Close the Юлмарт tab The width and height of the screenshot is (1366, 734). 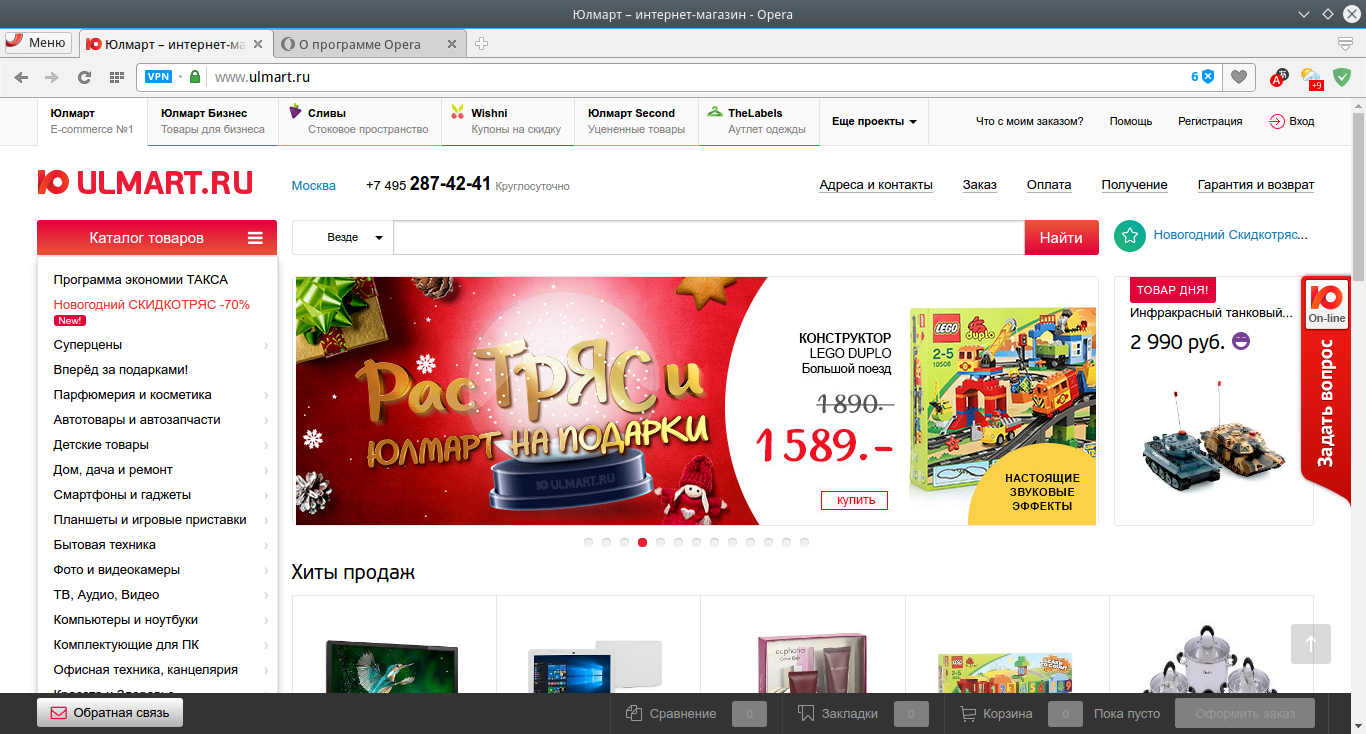[259, 44]
